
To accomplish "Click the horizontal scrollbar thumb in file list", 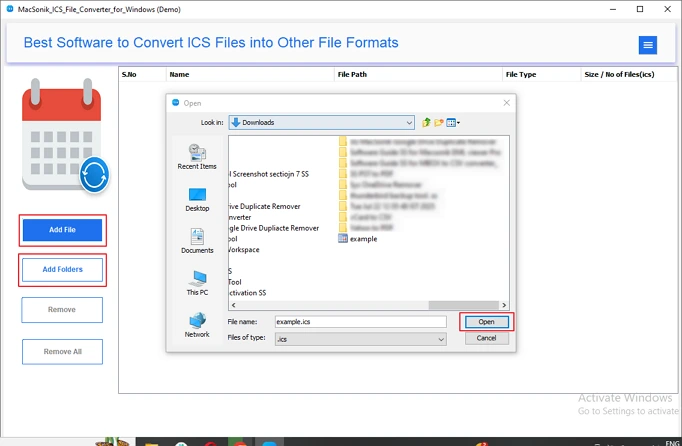I will click(x=463, y=305).
